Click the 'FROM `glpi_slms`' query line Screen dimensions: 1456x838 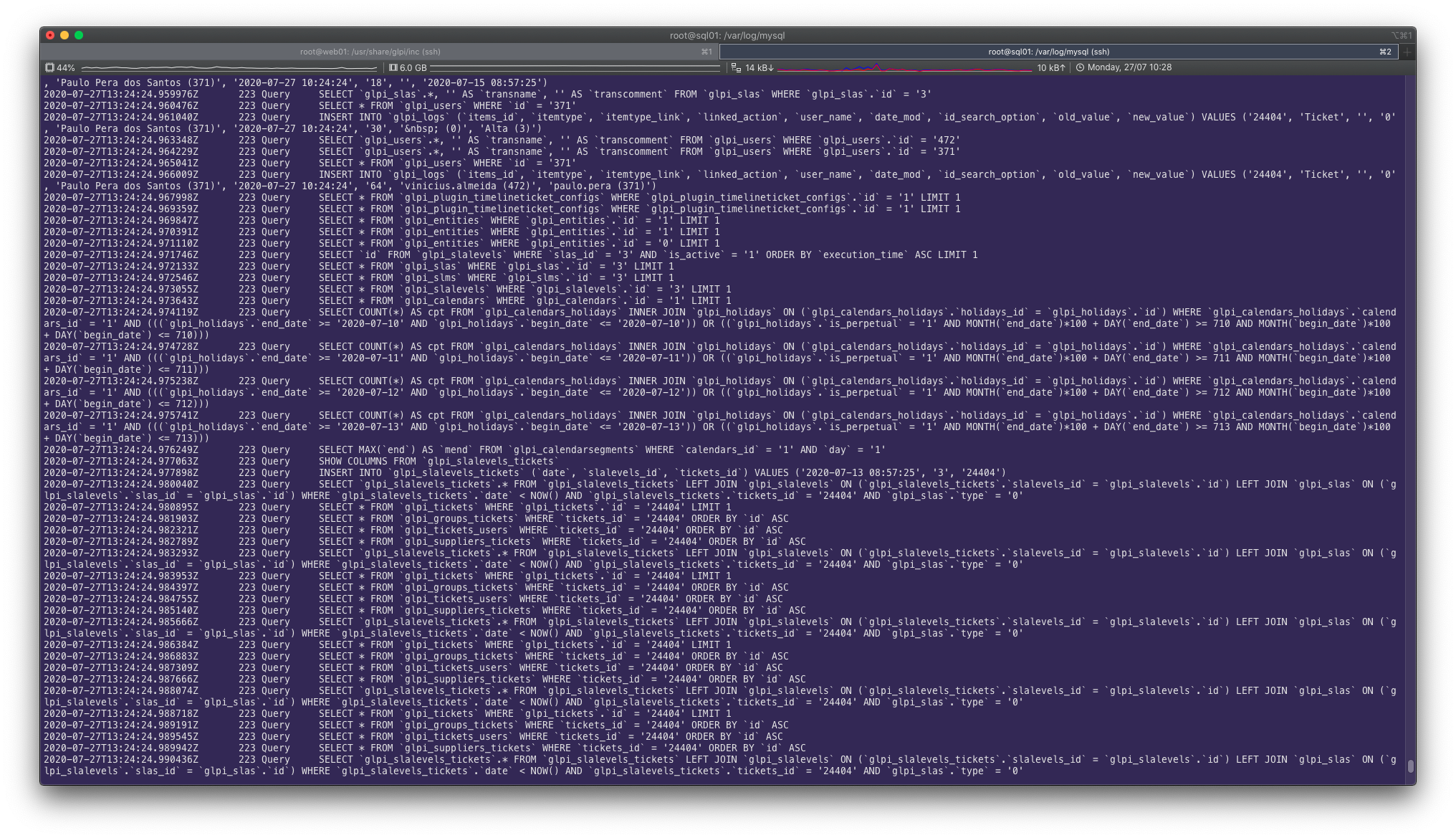(x=496, y=277)
